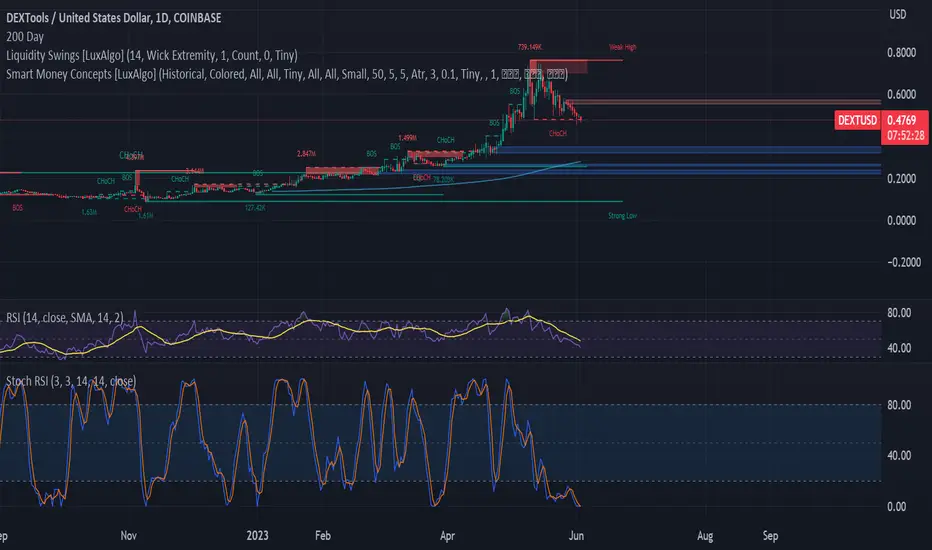
Task: Click the 0.8000 price axis label
Action: click(901, 53)
